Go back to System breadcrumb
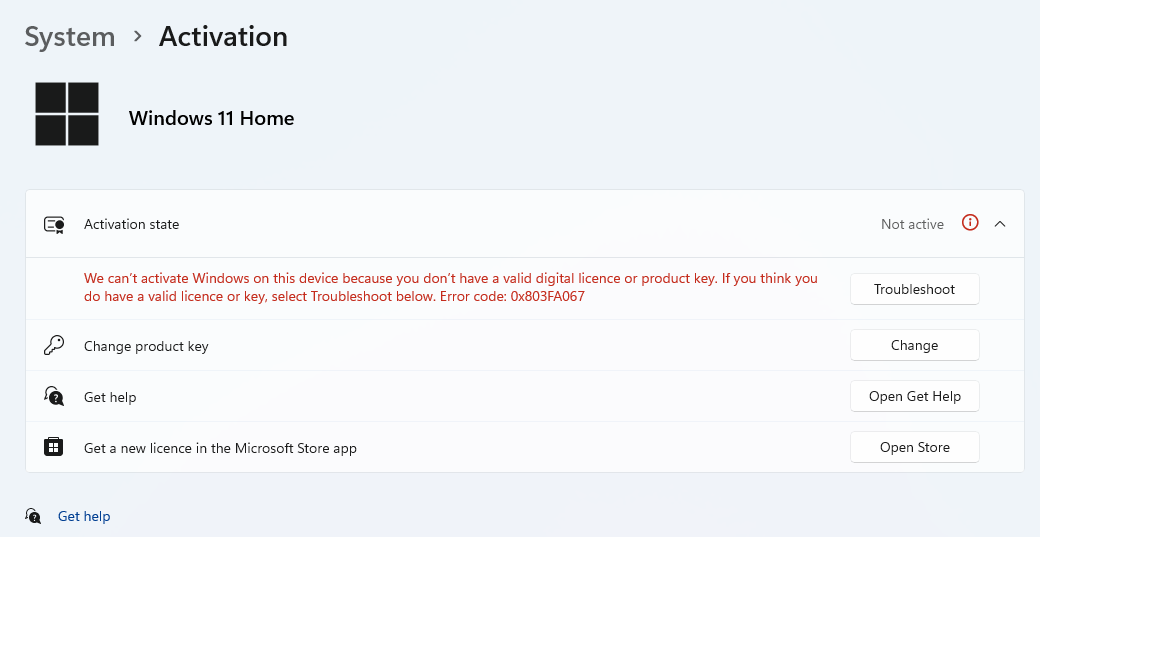This screenshot has height=648, width=1152. (70, 37)
